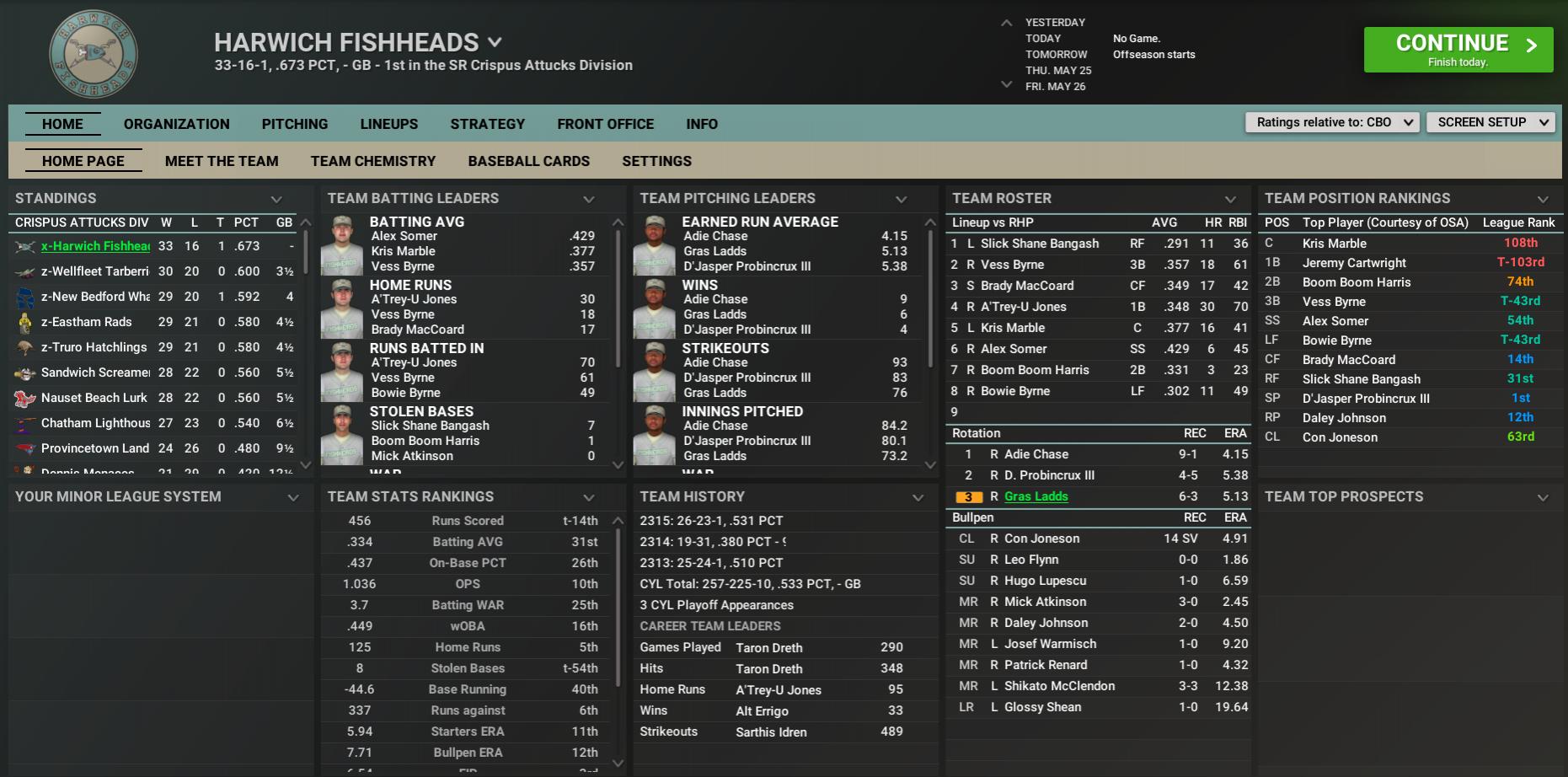Click the Truro Hatchlings logo in standings
Viewport: 1568px width, 777px height.
[x=25, y=347]
